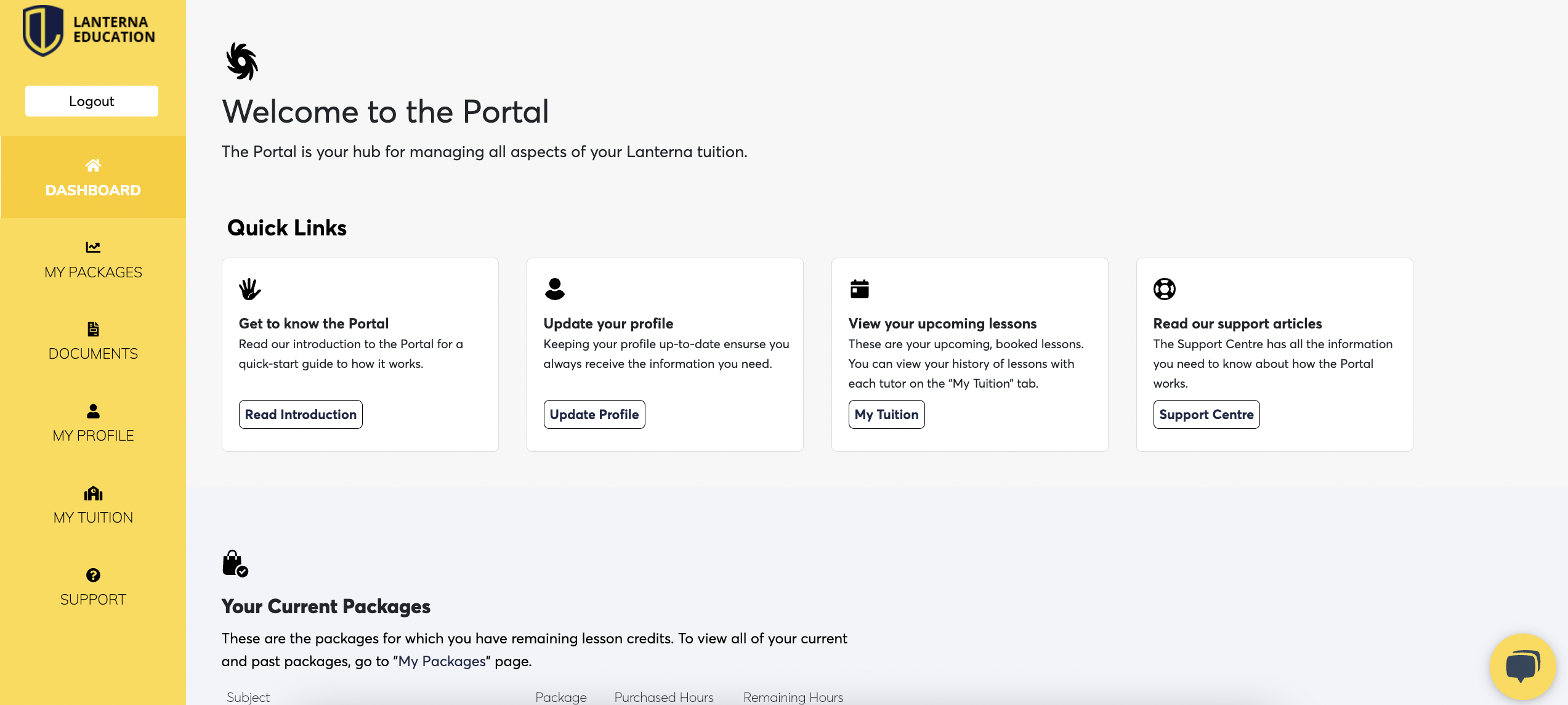The image size is (1568, 705).
Task: Click the Remaining Hours column header
Action: click(793, 697)
